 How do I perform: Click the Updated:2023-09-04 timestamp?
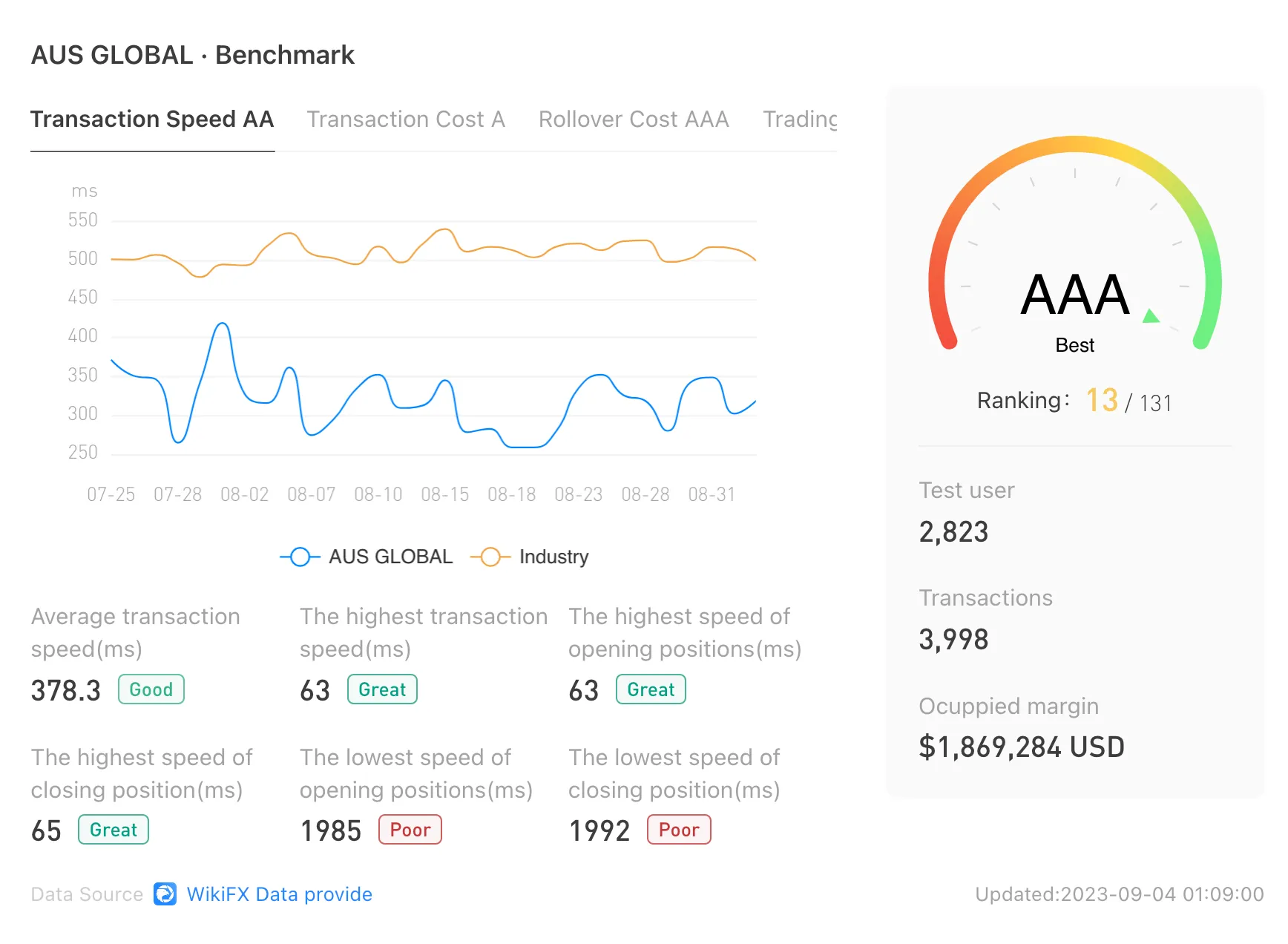1120,894
